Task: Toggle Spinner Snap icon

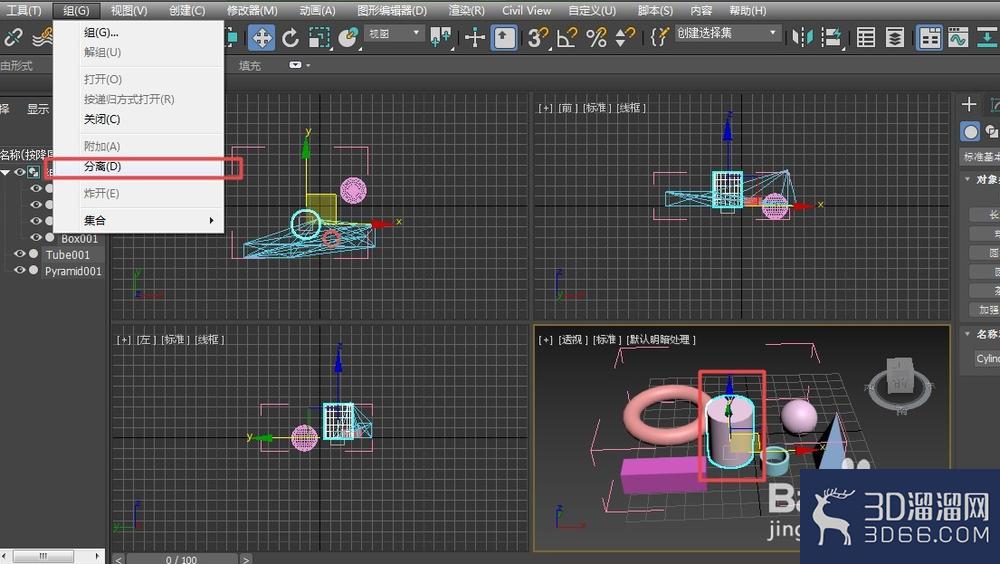Action: pyautogui.click(x=625, y=38)
